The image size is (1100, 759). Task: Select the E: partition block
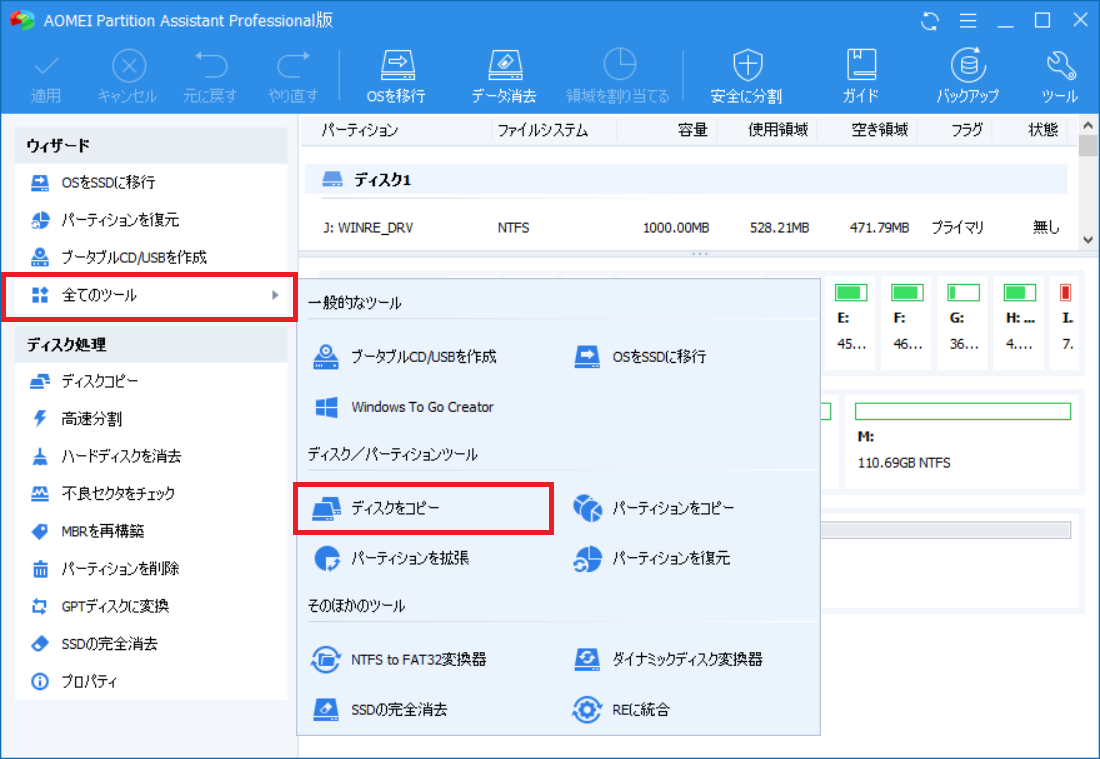pos(851,323)
